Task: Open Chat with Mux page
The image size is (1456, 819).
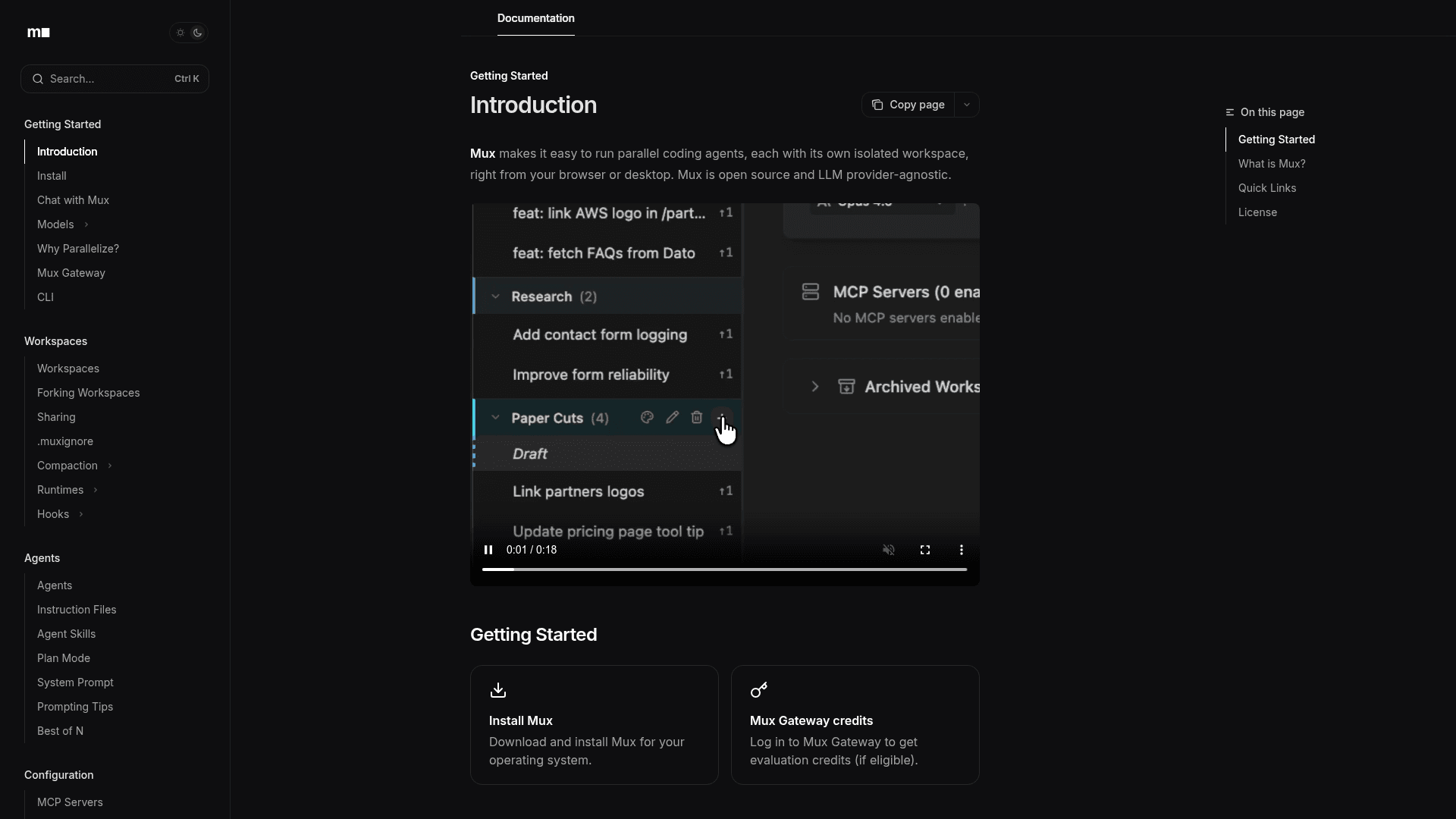Action: coord(73,200)
